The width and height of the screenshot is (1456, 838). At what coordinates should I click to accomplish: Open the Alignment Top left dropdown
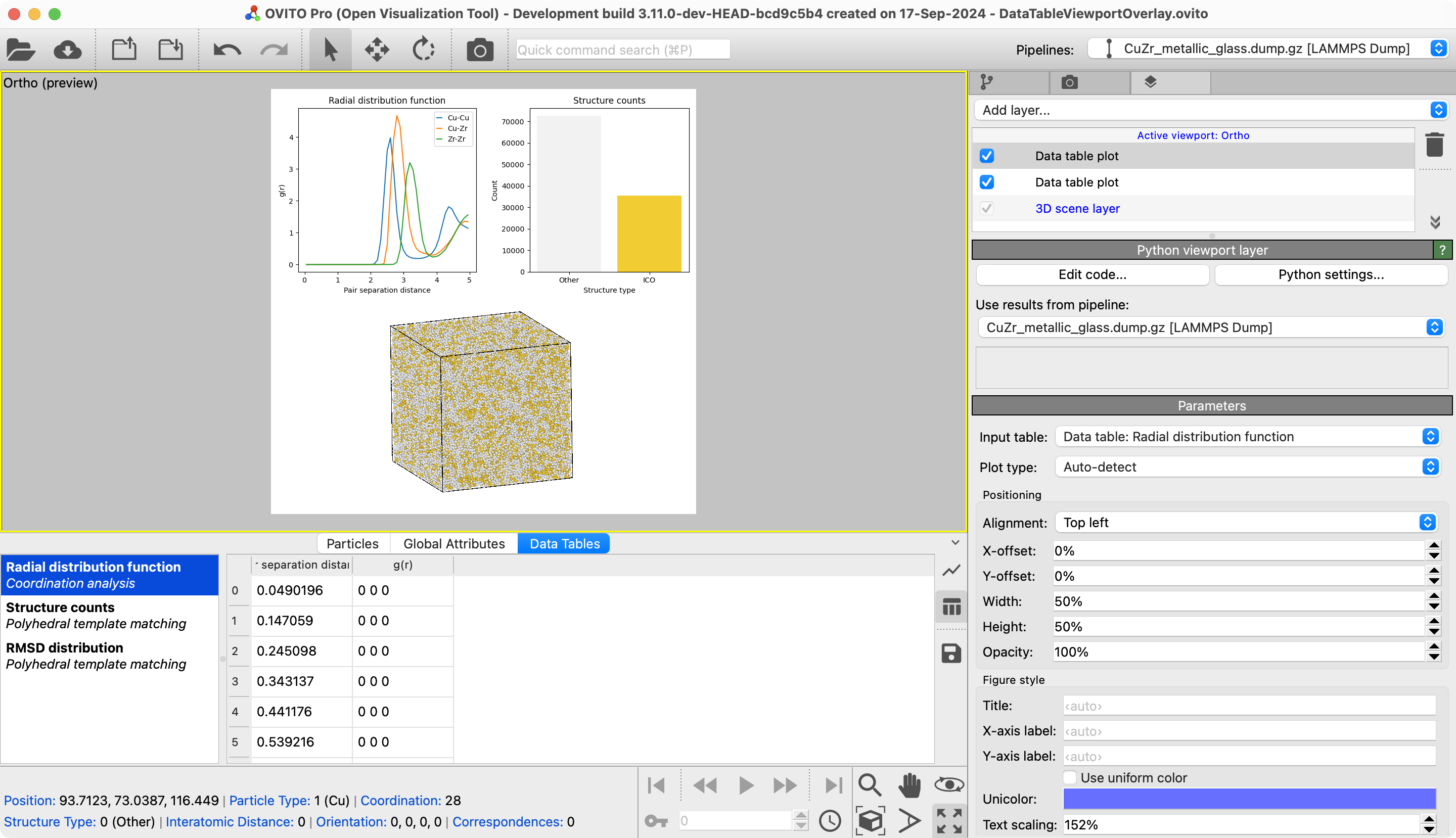click(1246, 523)
